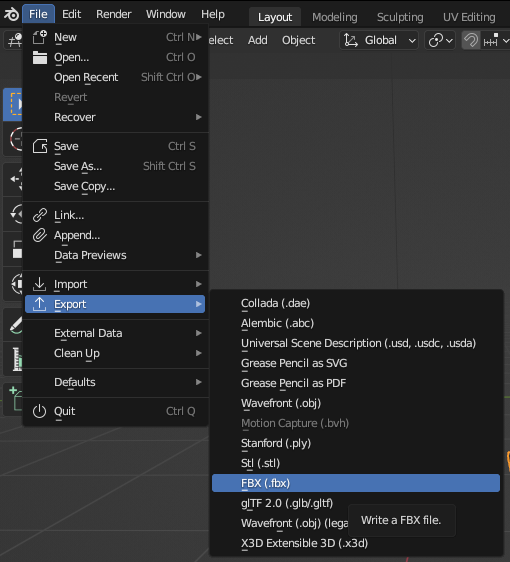Open the Global orientation dropdown
This screenshot has width=510, height=562.
click(x=379, y=40)
